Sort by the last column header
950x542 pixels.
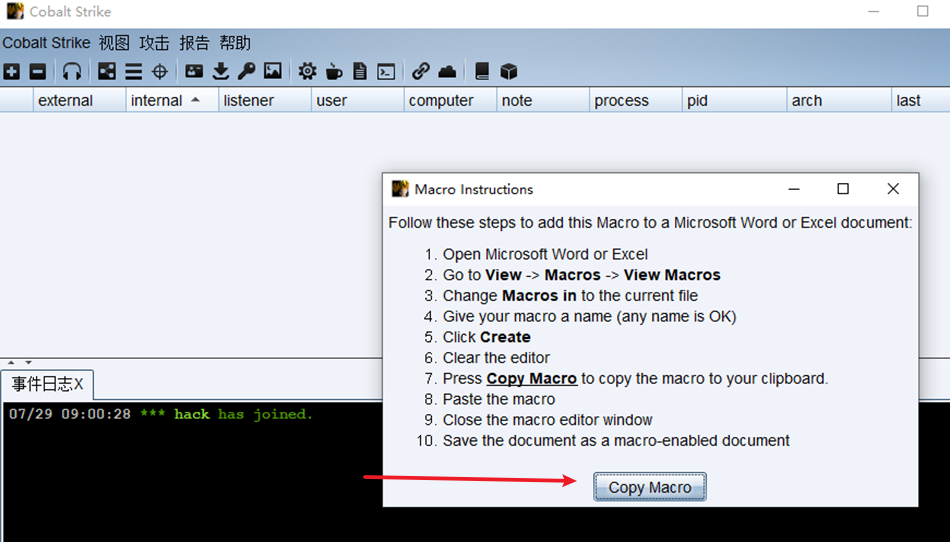coord(921,100)
